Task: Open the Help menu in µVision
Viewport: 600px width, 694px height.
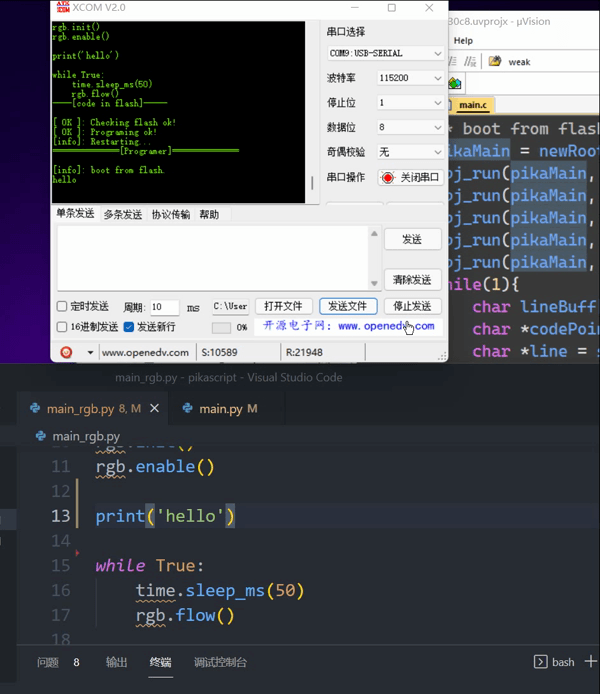Action: coord(463,41)
